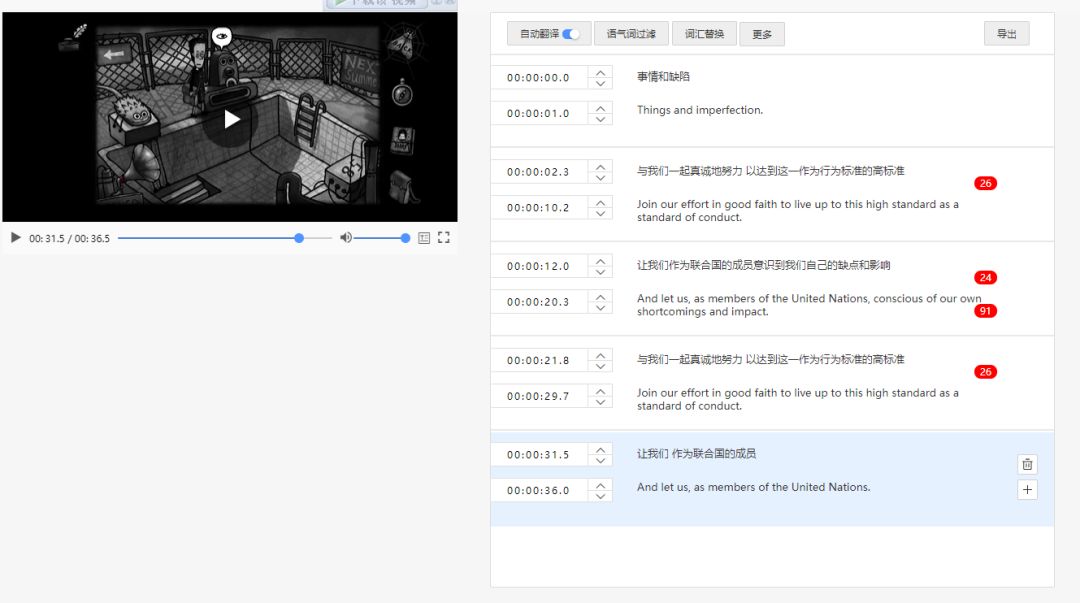Click the 00:00:31.5 time field
Screen dimensions: 1080x603
(539, 455)
